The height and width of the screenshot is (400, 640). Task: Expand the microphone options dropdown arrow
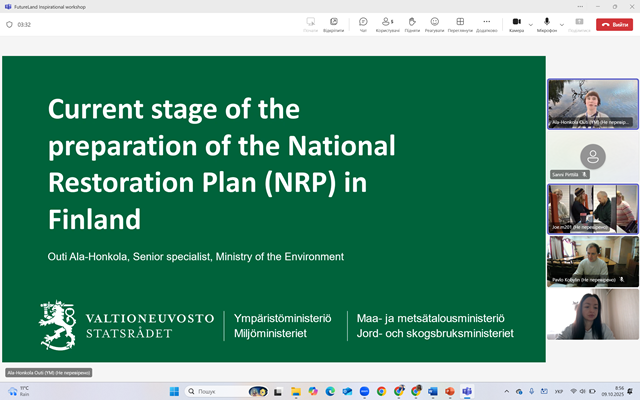point(561,24)
